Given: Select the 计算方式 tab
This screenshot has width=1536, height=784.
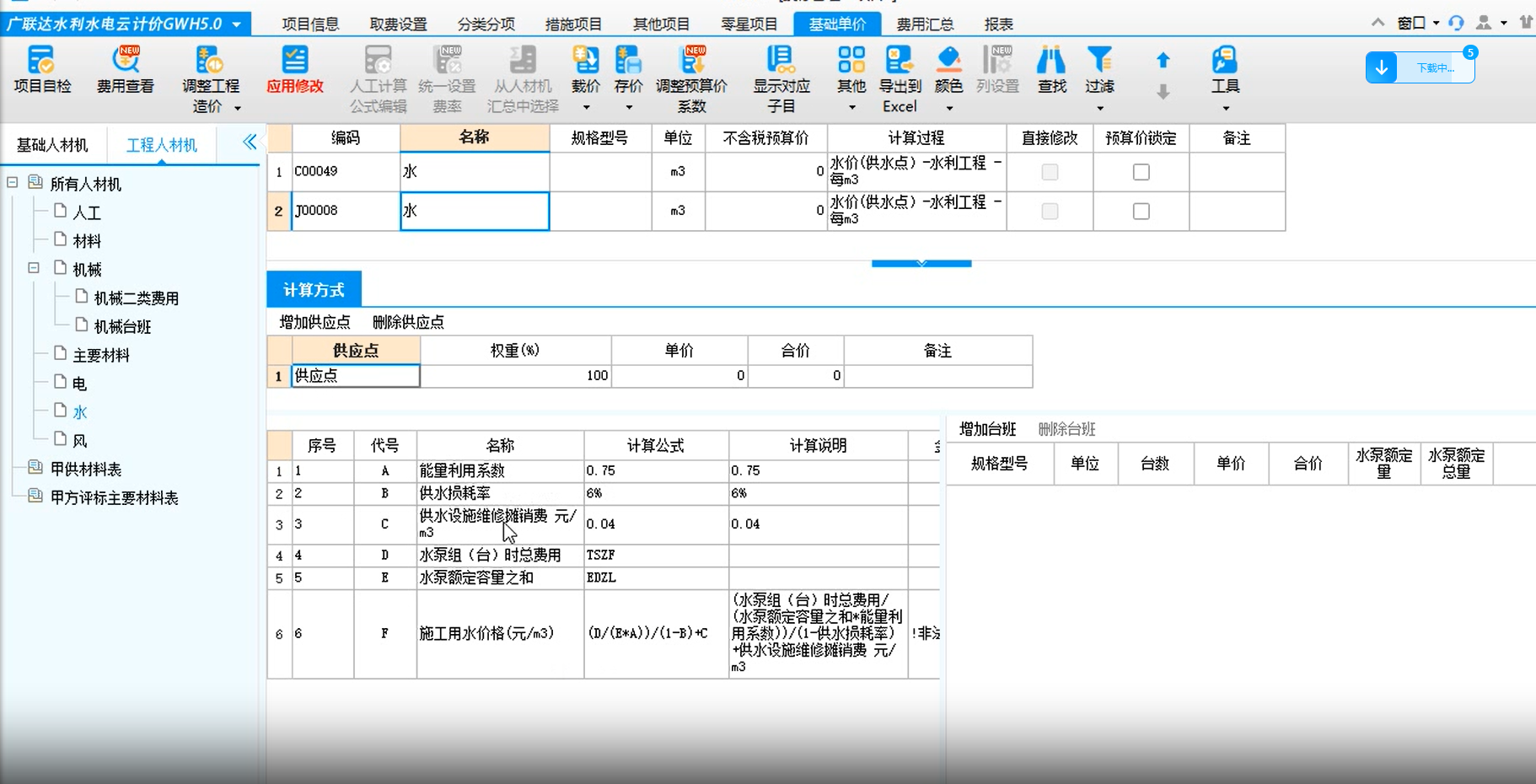Looking at the screenshot, I should pos(314,289).
